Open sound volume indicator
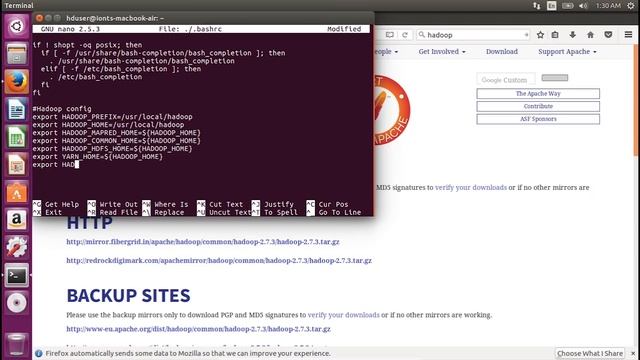The height and width of the screenshot is (360, 640). [583, 5]
